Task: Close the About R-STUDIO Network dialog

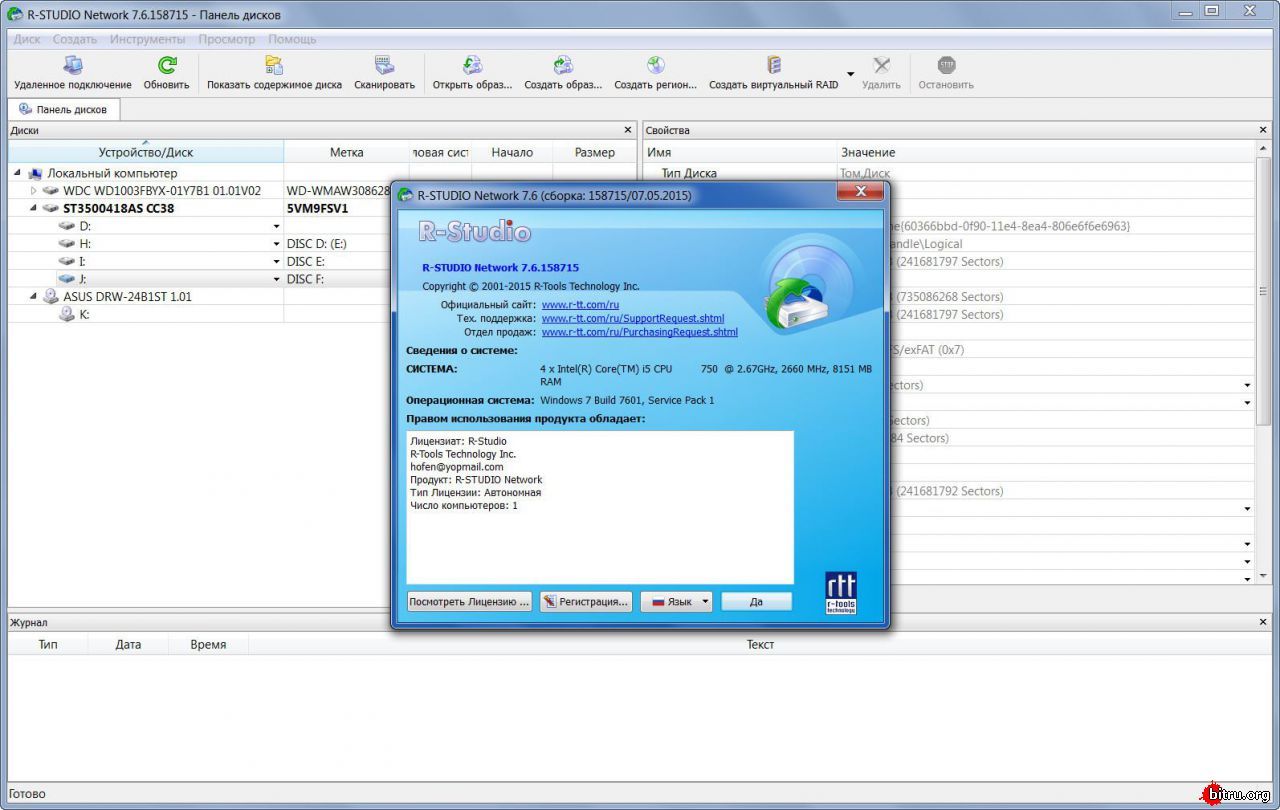Action: [860, 191]
